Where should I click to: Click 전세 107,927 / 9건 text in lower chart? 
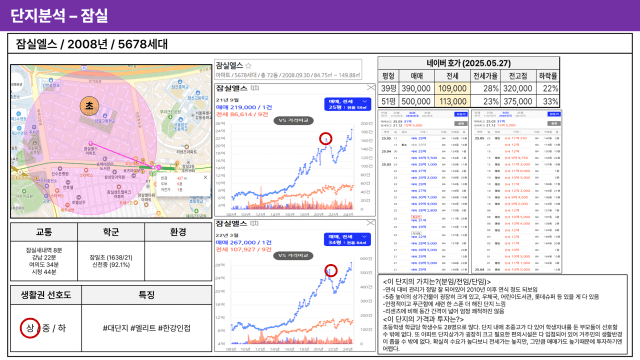(244, 249)
